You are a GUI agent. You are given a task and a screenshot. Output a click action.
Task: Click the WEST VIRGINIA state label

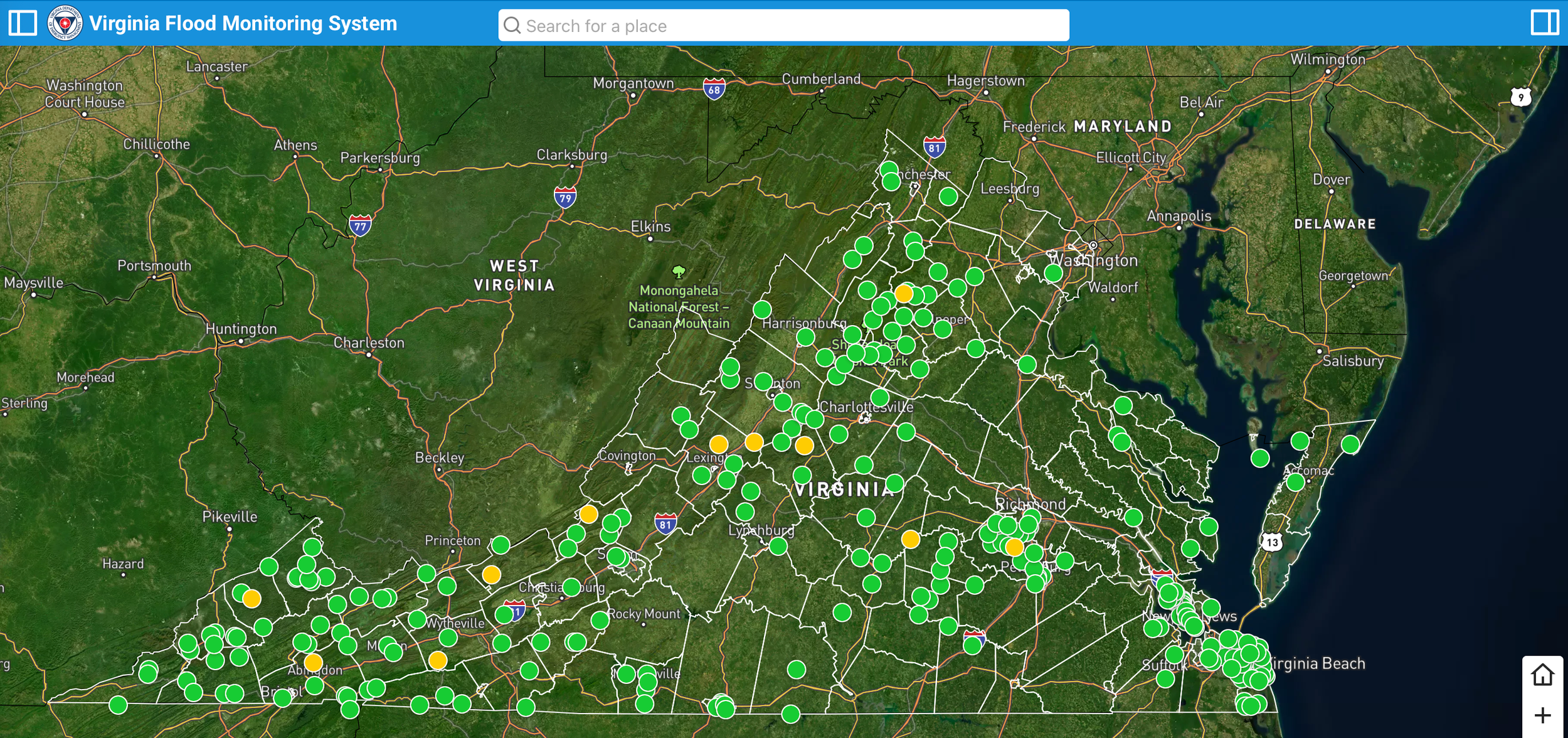pos(514,275)
